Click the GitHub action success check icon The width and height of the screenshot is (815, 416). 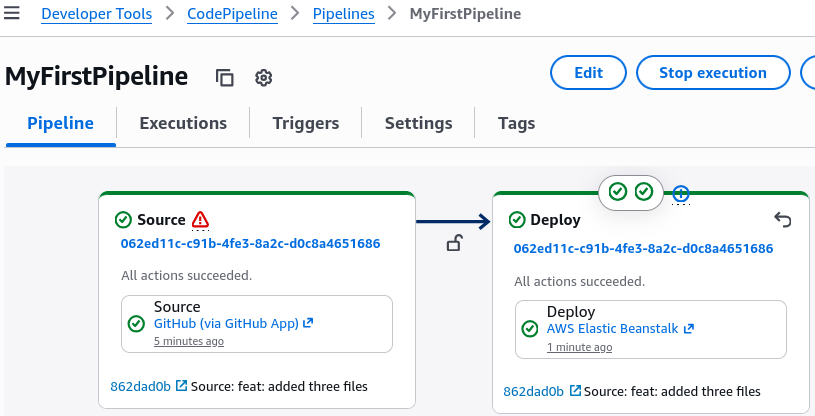point(136,323)
